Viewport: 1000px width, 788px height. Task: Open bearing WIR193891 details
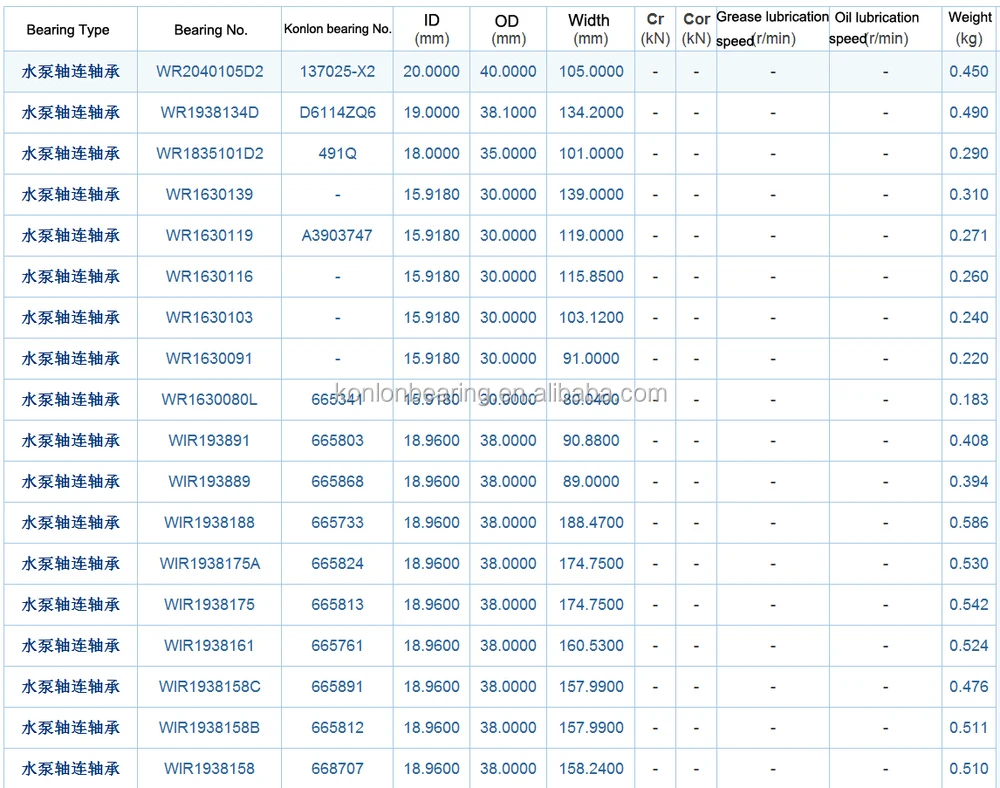click(x=210, y=441)
